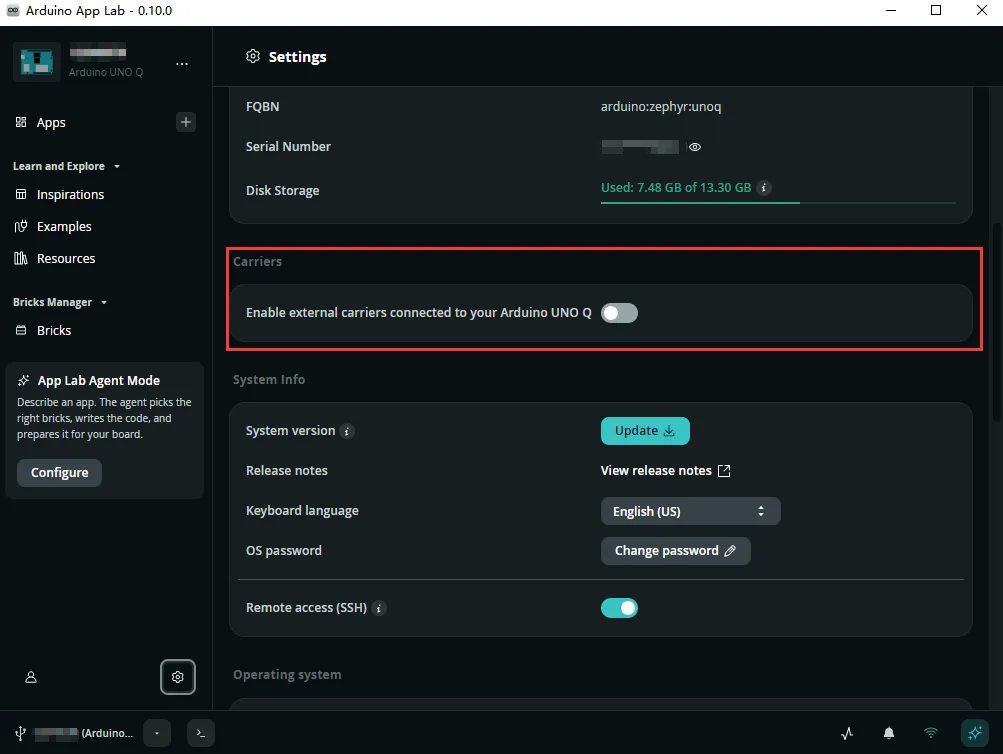Open the board selector dropdown arrow
Image resolution: width=1003 pixels, height=754 pixels.
click(157, 733)
